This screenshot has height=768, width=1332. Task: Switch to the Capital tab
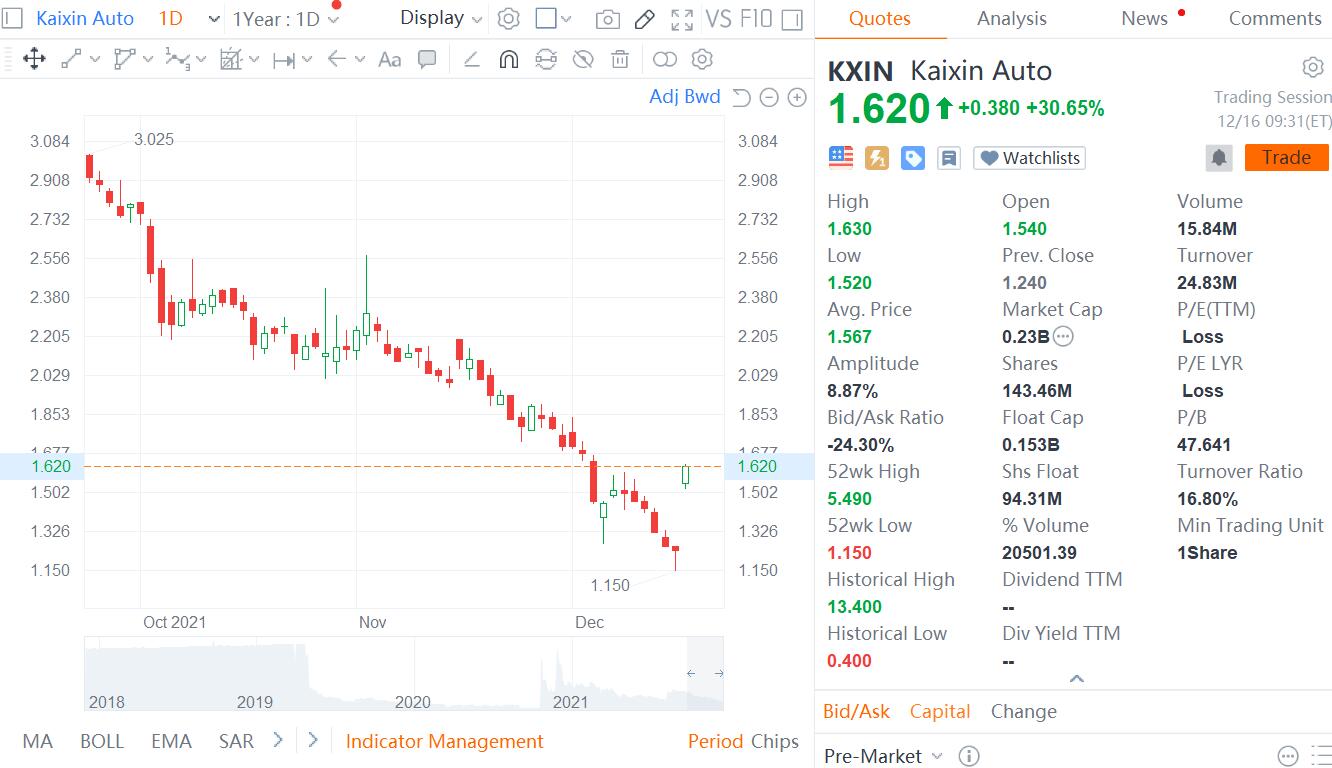point(939,711)
